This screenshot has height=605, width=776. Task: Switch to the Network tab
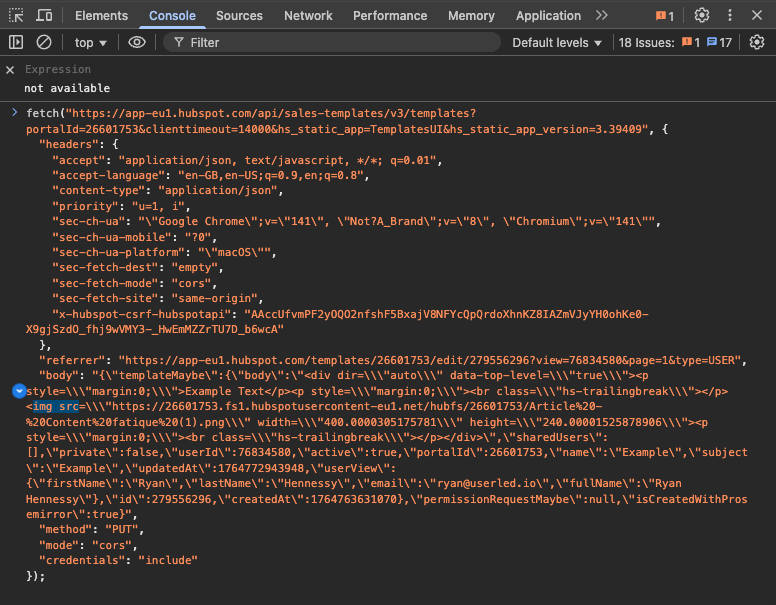pyautogui.click(x=308, y=16)
